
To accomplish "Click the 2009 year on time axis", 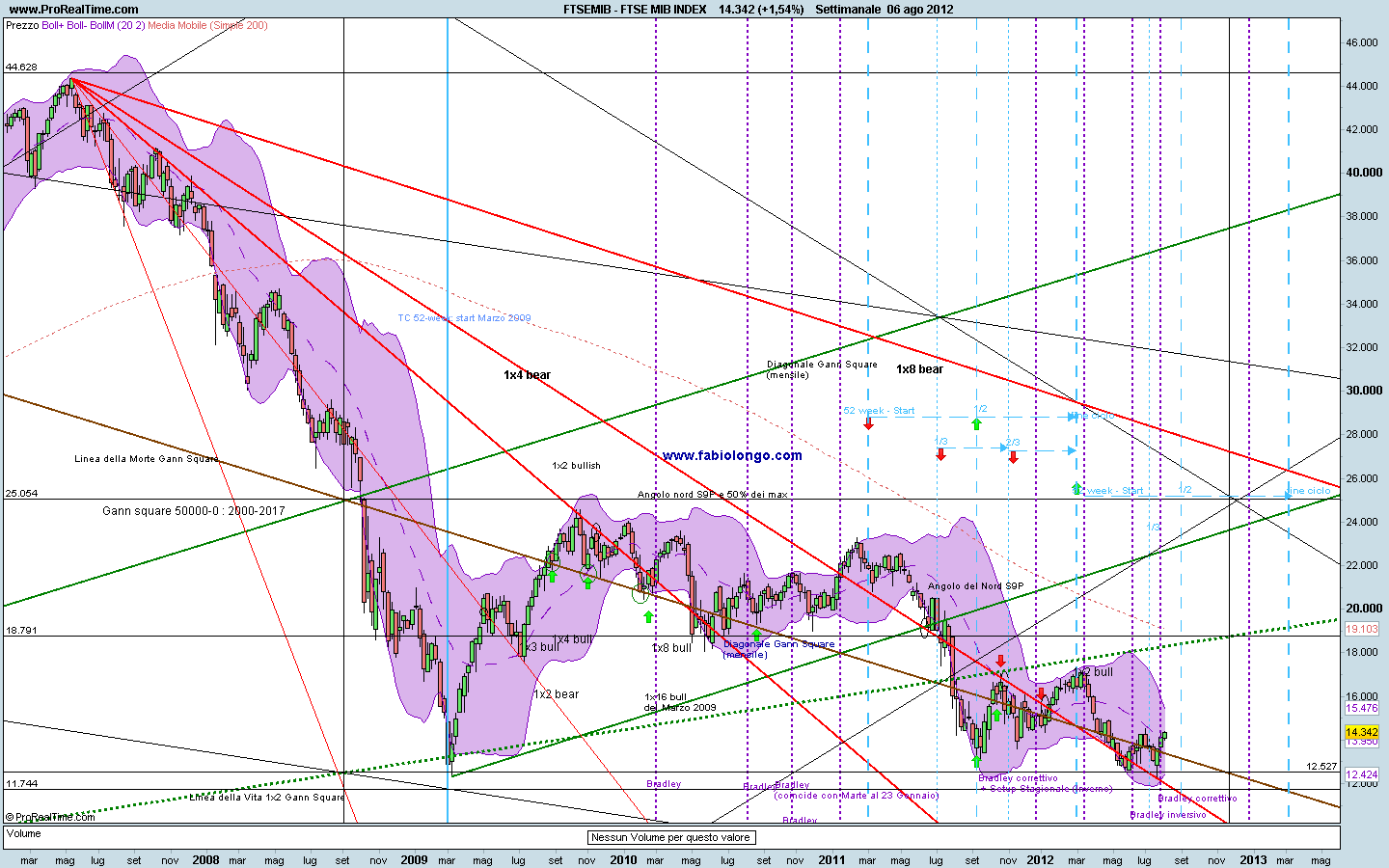I will pos(414,859).
